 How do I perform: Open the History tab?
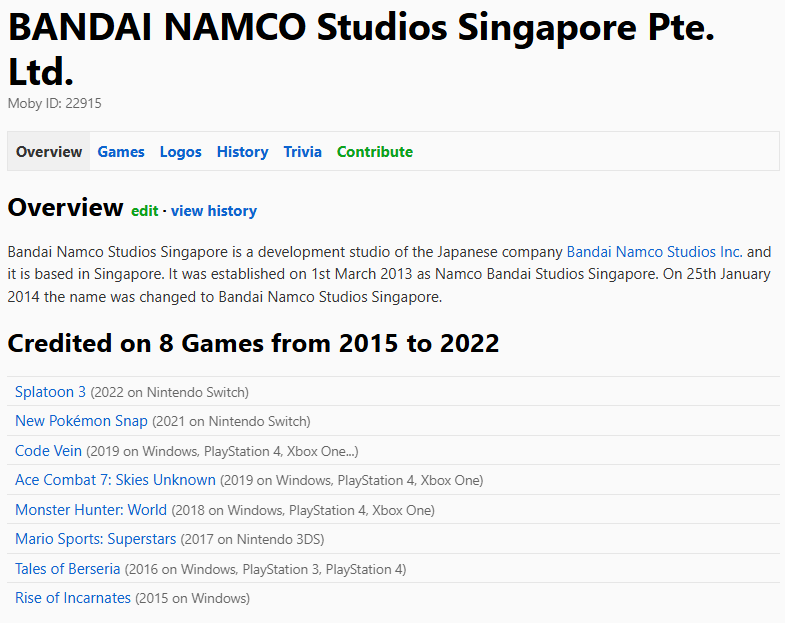(x=242, y=152)
